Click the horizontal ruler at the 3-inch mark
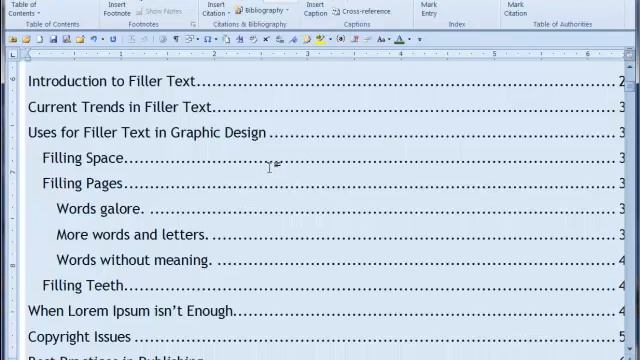 (x=308, y=54)
